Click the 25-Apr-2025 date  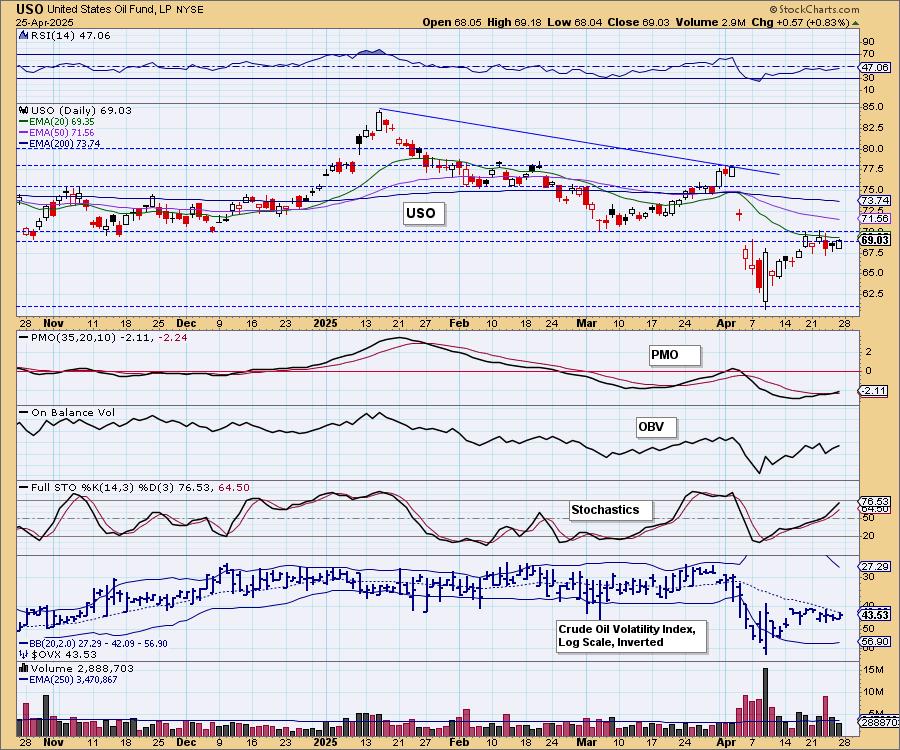pyautogui.click(x=45, y=23)
